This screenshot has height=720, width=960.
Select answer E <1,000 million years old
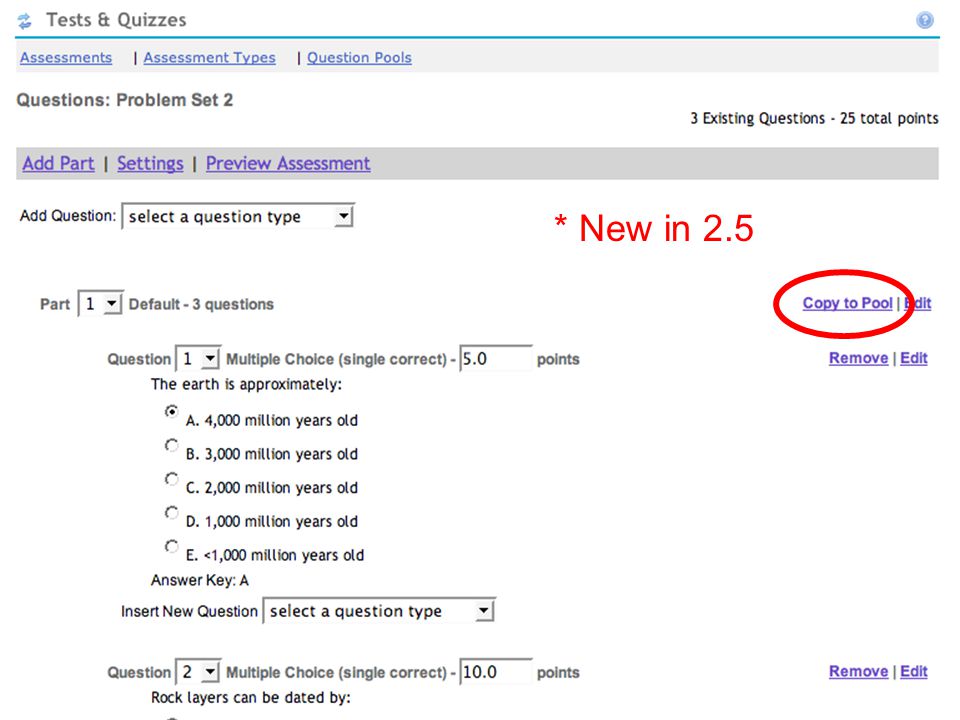(171, 546)
